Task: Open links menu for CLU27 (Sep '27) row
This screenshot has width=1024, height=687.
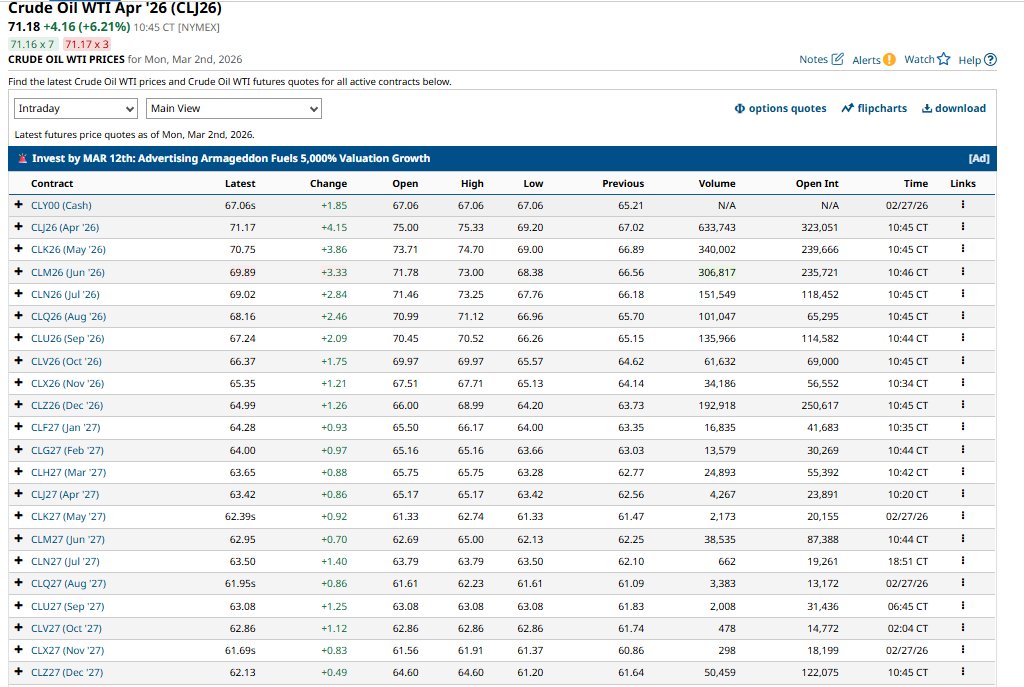Action: click(x=963, y=606)
